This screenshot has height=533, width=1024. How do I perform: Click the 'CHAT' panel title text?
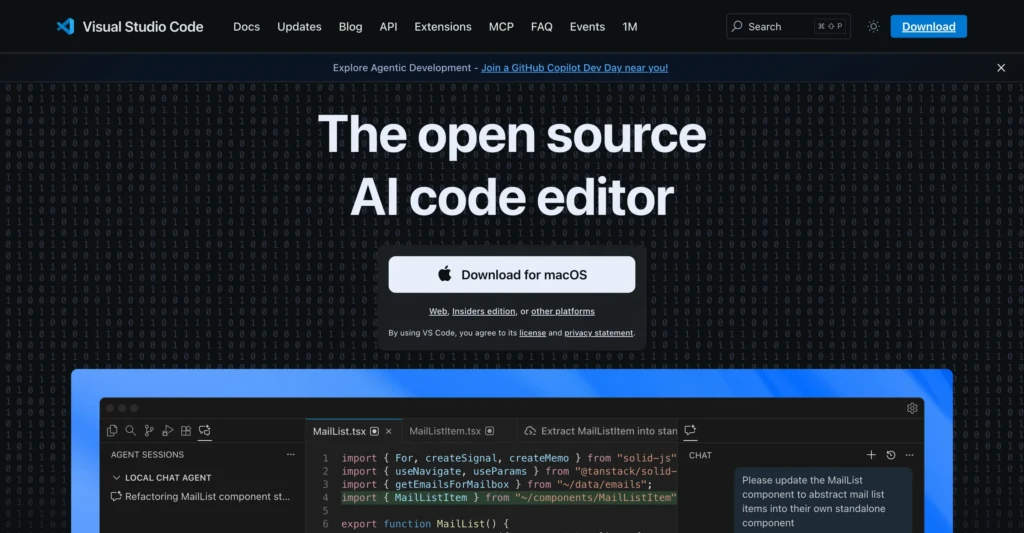tap(700, 455)
